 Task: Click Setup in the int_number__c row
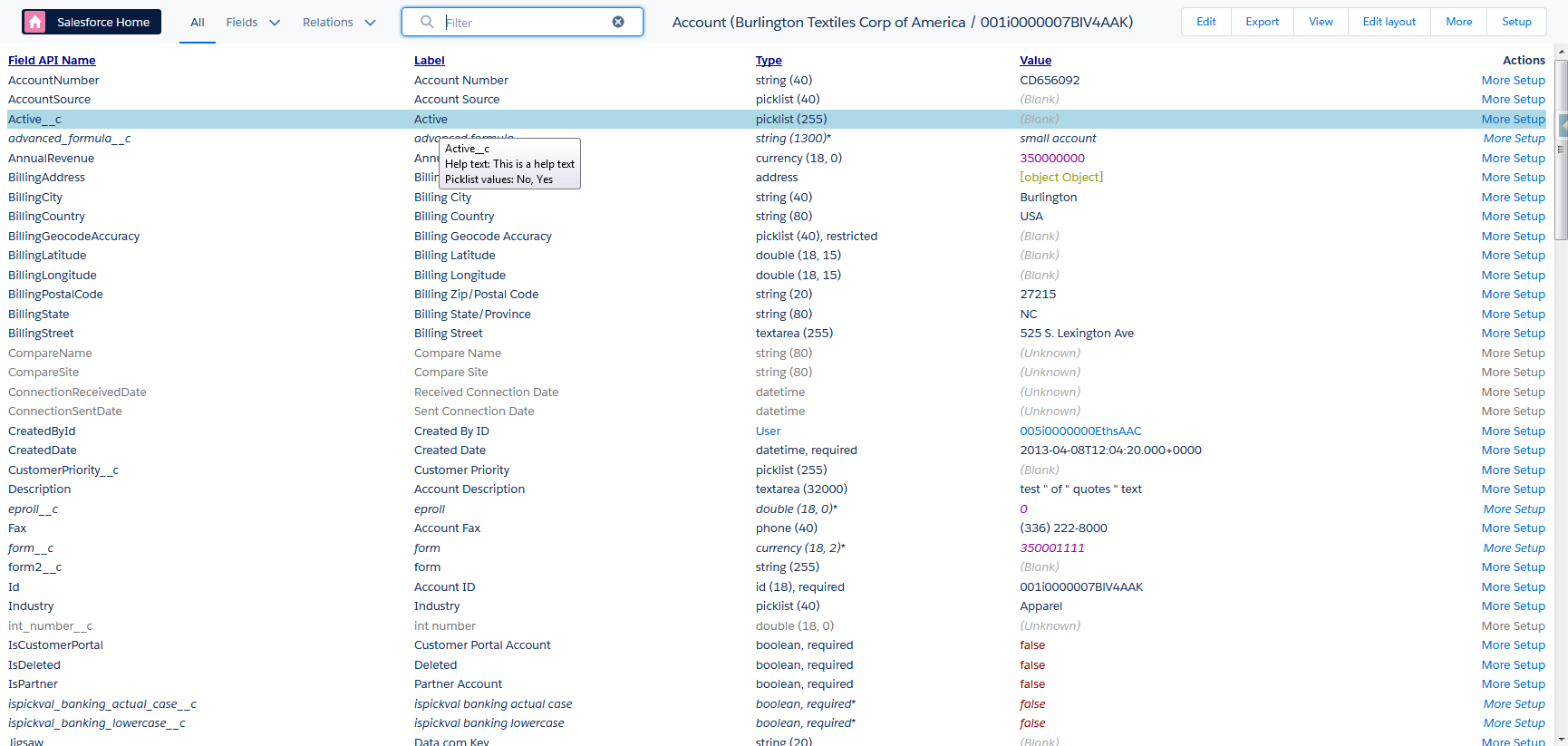1529,626
